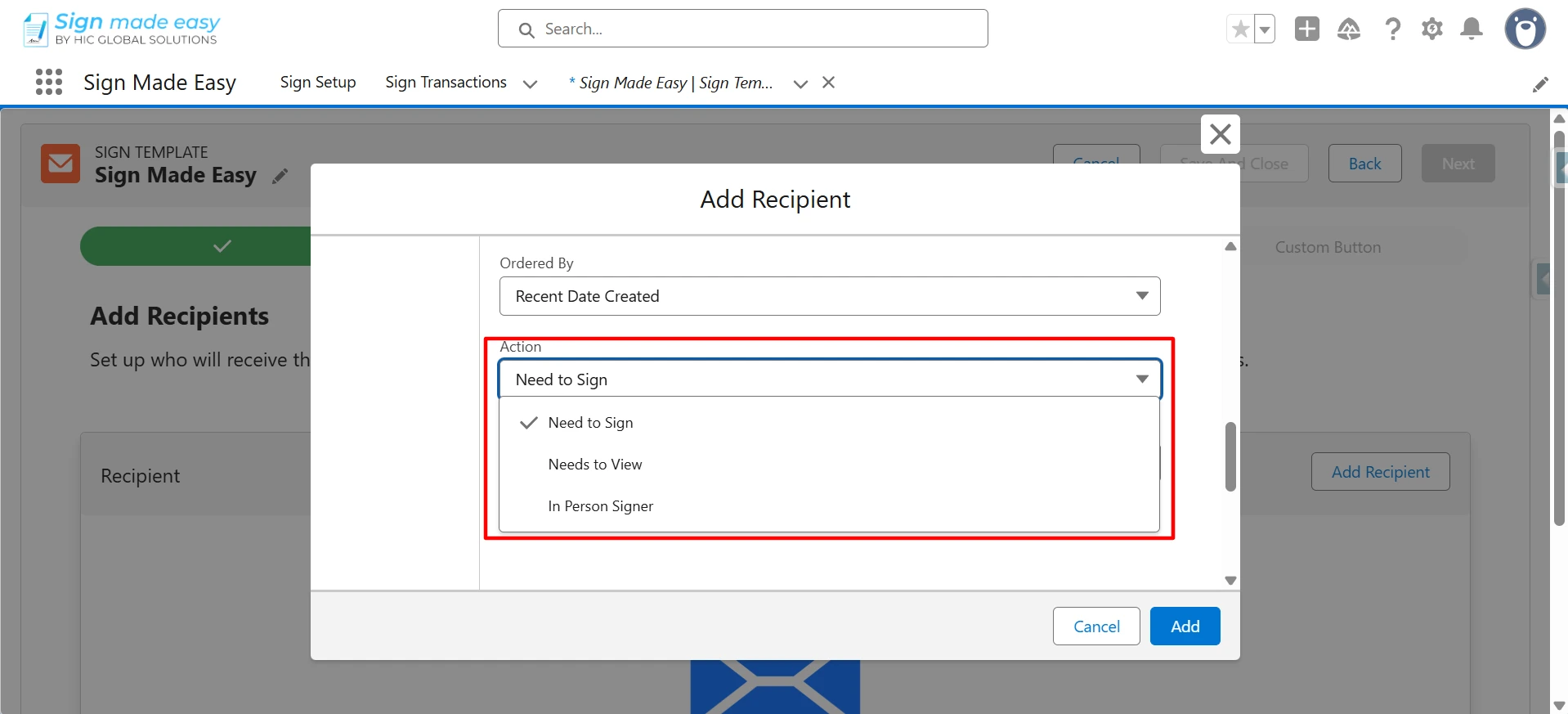The image size is (1568, 714).
Task: Click in the global Search field
Action: [742, 29]
